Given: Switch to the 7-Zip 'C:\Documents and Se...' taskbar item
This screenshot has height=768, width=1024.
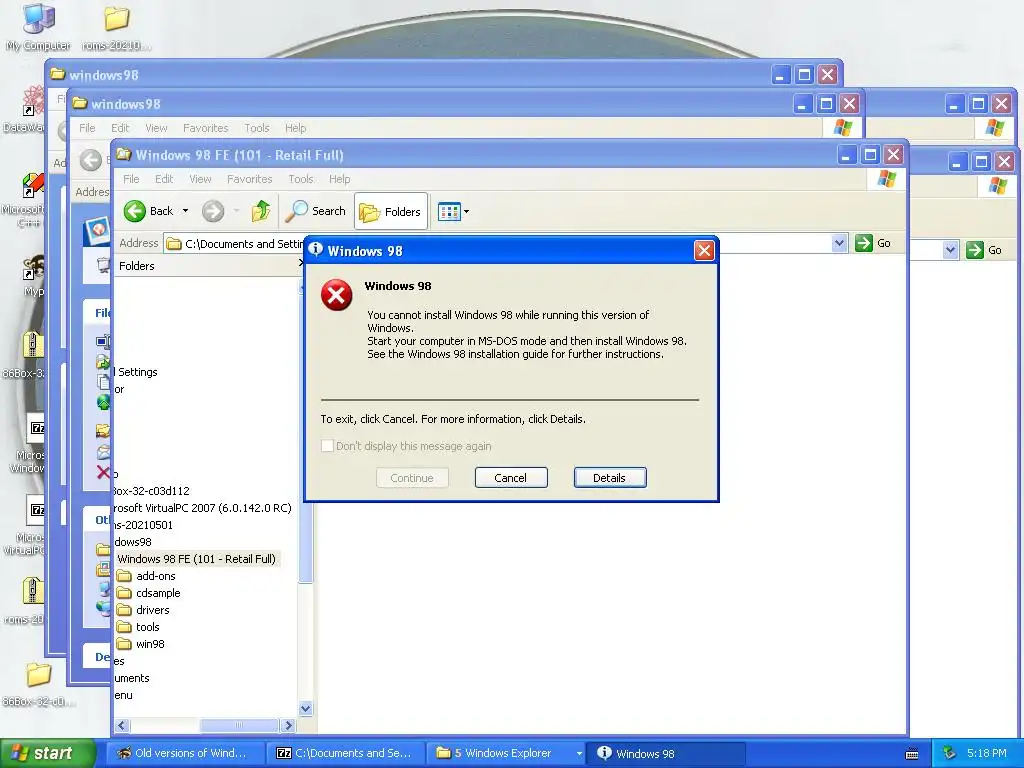Looking at the screenshot, I should [x=345, y=753].
